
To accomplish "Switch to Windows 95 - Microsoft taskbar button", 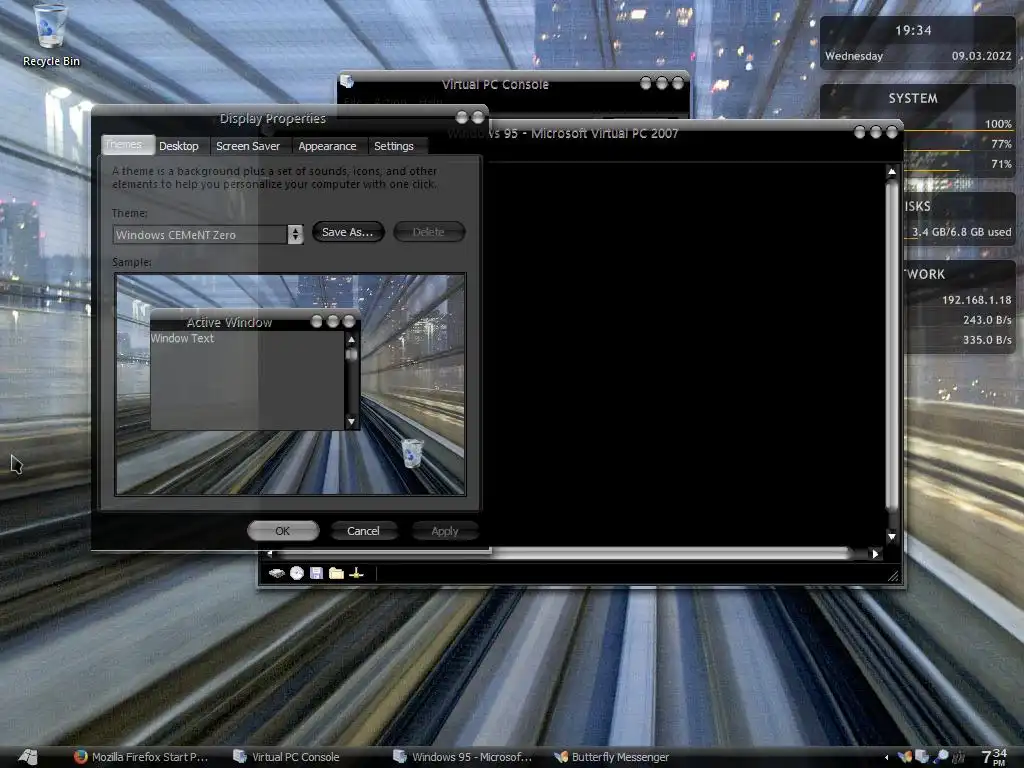I will [463, 757].
